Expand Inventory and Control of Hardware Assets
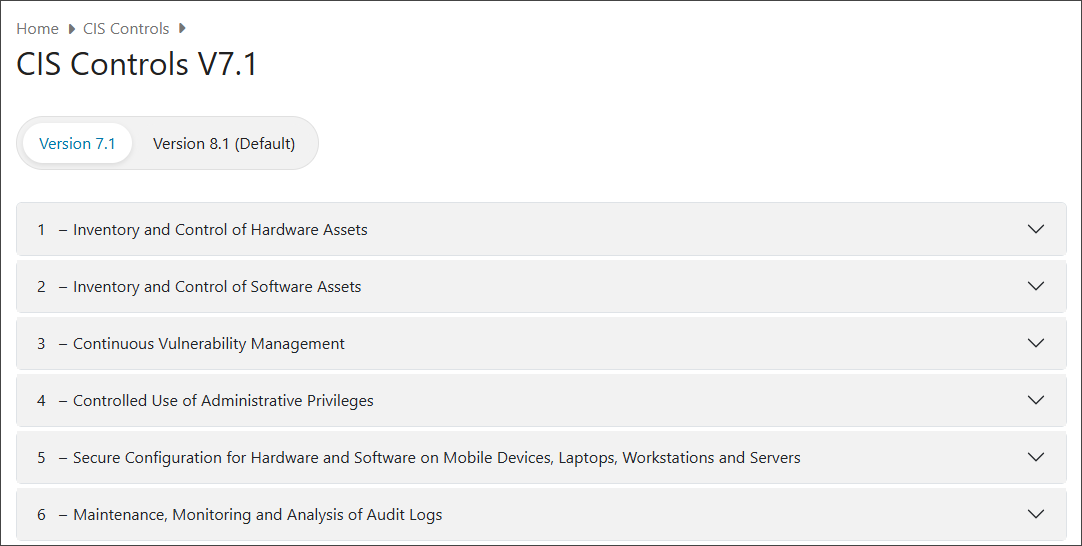This screenshot has height=546, width=1082. pos(541,229)
